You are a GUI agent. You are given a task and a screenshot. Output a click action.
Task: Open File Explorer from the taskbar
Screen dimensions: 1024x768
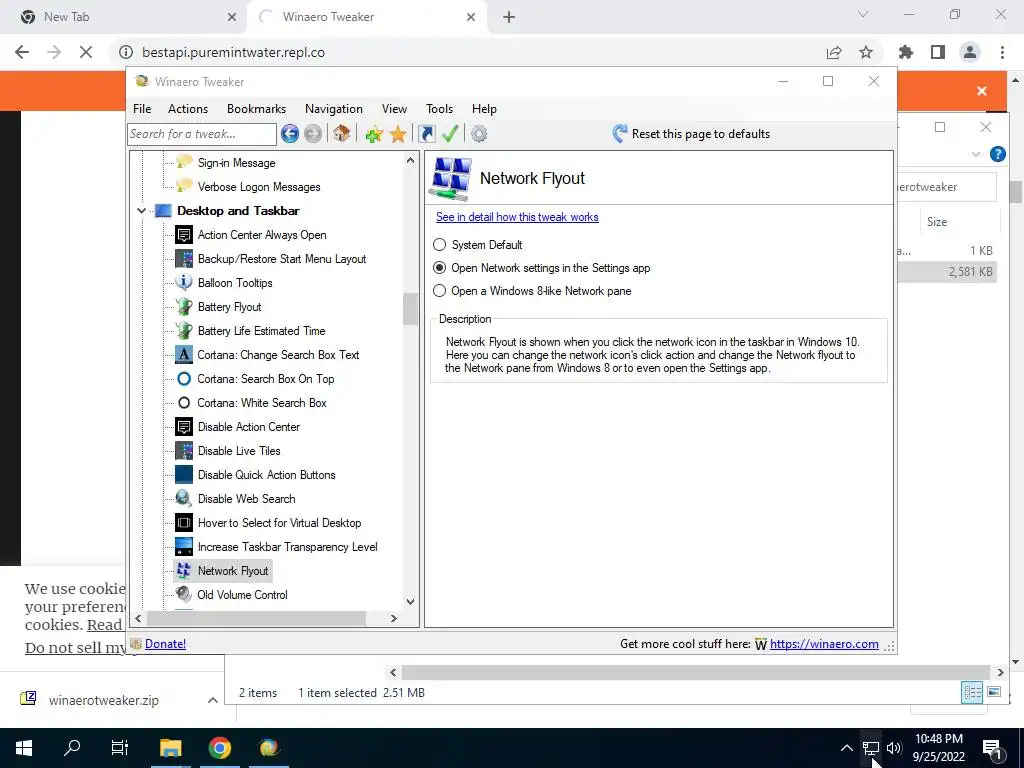tap(170, 748)
